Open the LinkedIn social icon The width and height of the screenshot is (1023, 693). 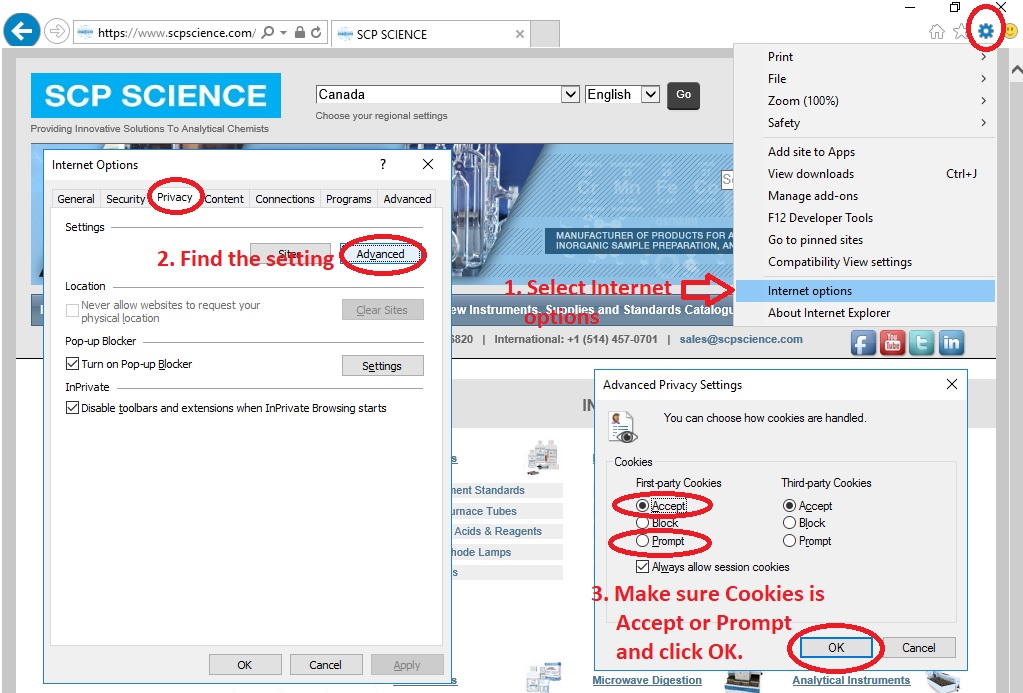tap(951, 343)
